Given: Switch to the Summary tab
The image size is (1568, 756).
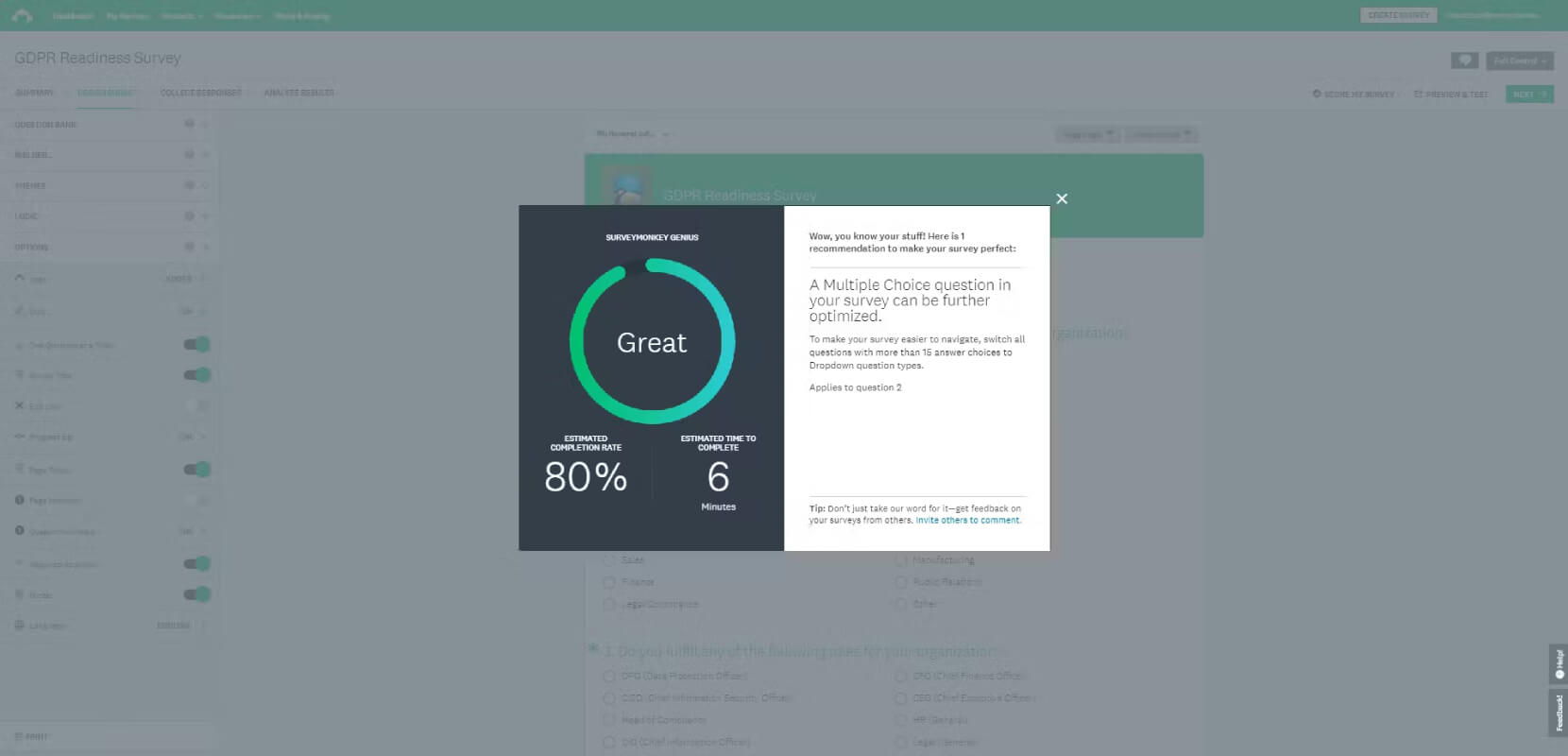Looking at the screenshot, I should click(34, 93).
